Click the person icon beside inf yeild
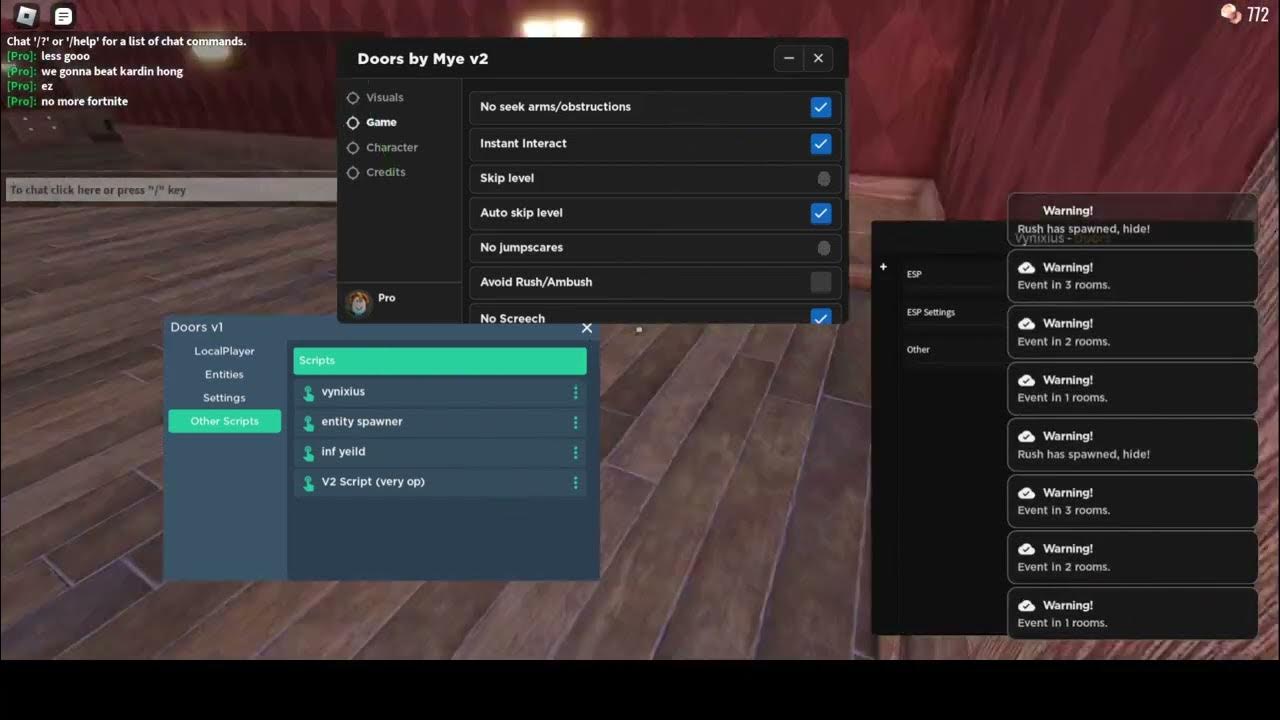 point(308,452)
